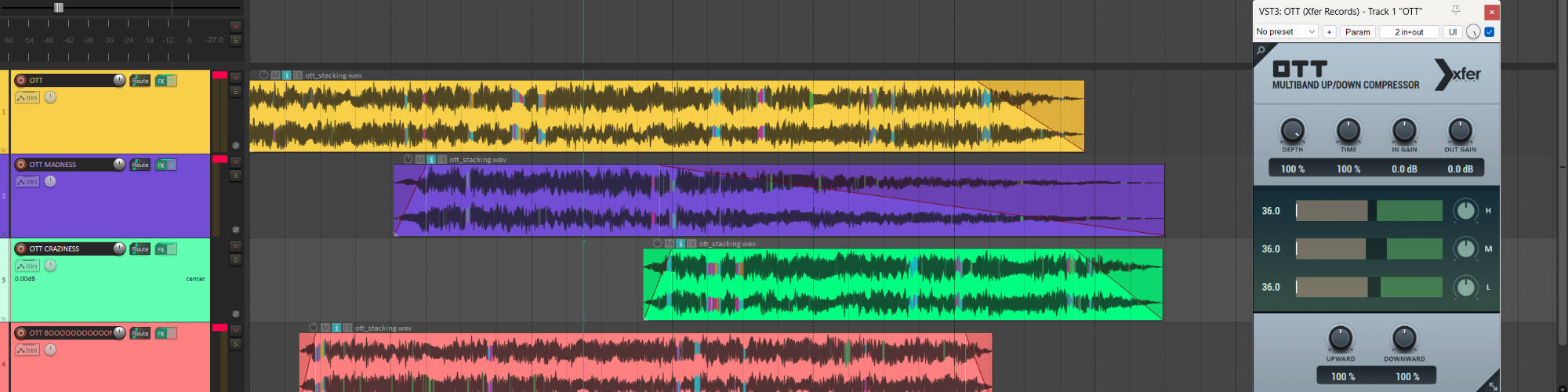Mute the OTT track

pos(235,78)
